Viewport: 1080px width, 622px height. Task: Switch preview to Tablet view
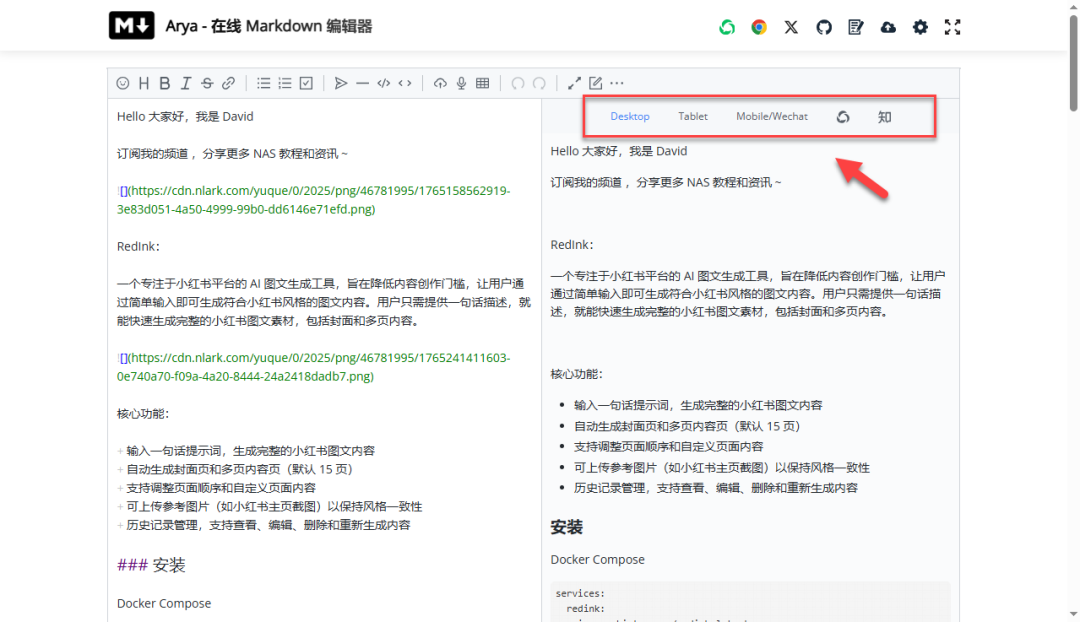pos(692,117)
